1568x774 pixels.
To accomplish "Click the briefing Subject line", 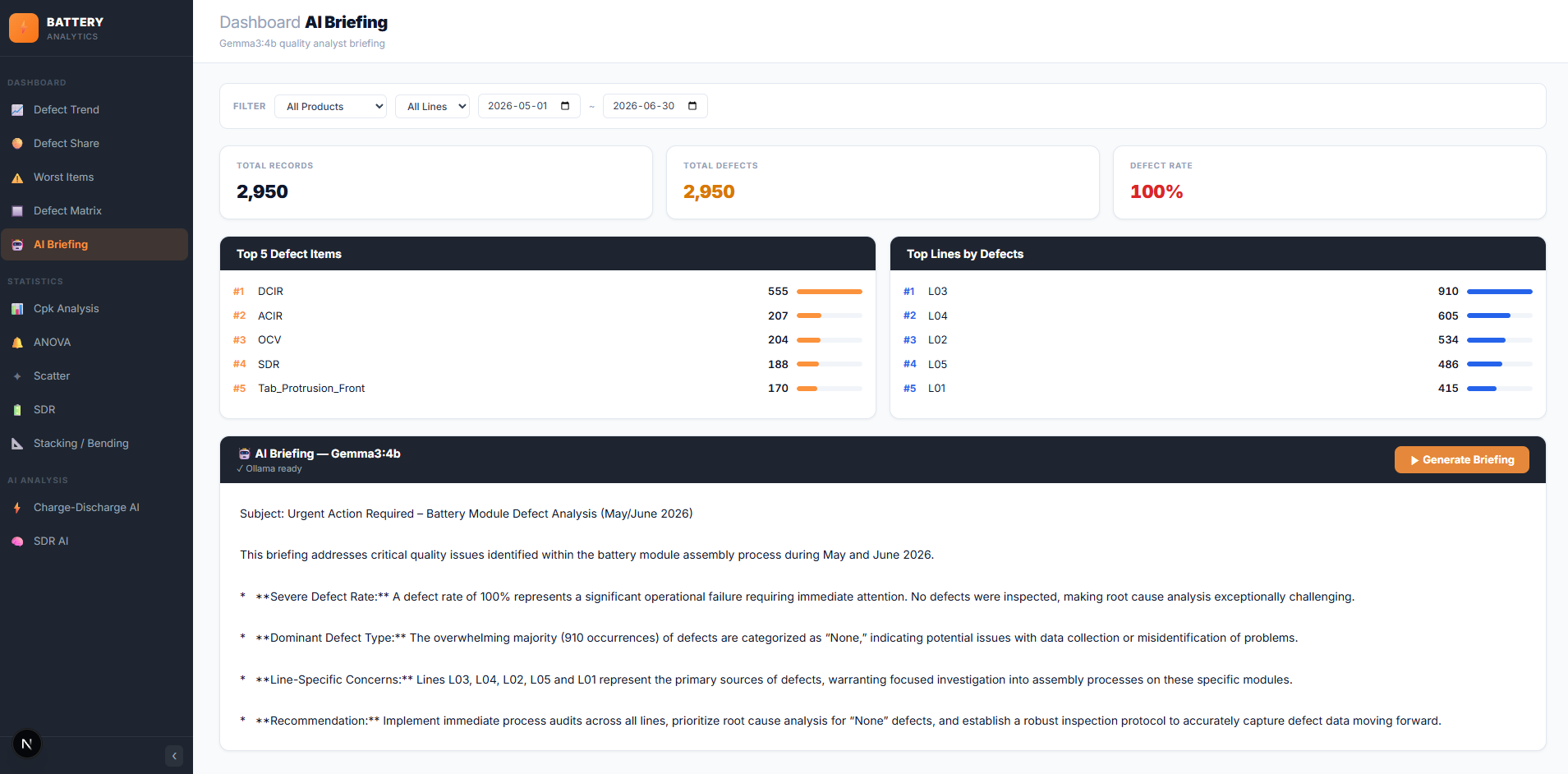I will [x=467, y=514].
